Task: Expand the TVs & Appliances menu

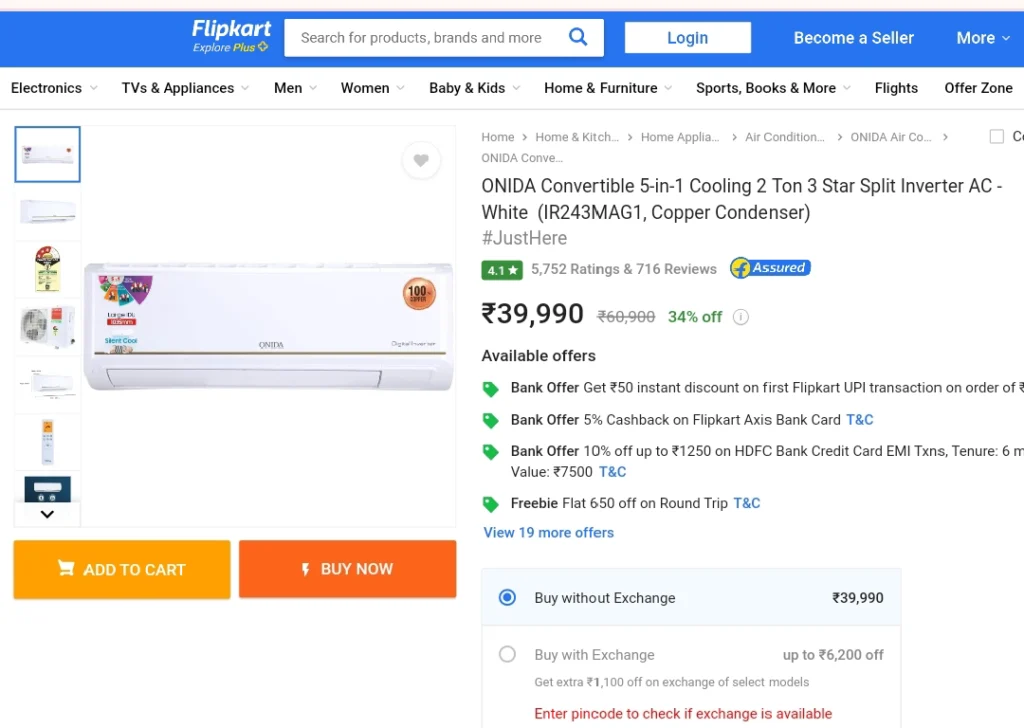Action: click(x=185, y=88)
